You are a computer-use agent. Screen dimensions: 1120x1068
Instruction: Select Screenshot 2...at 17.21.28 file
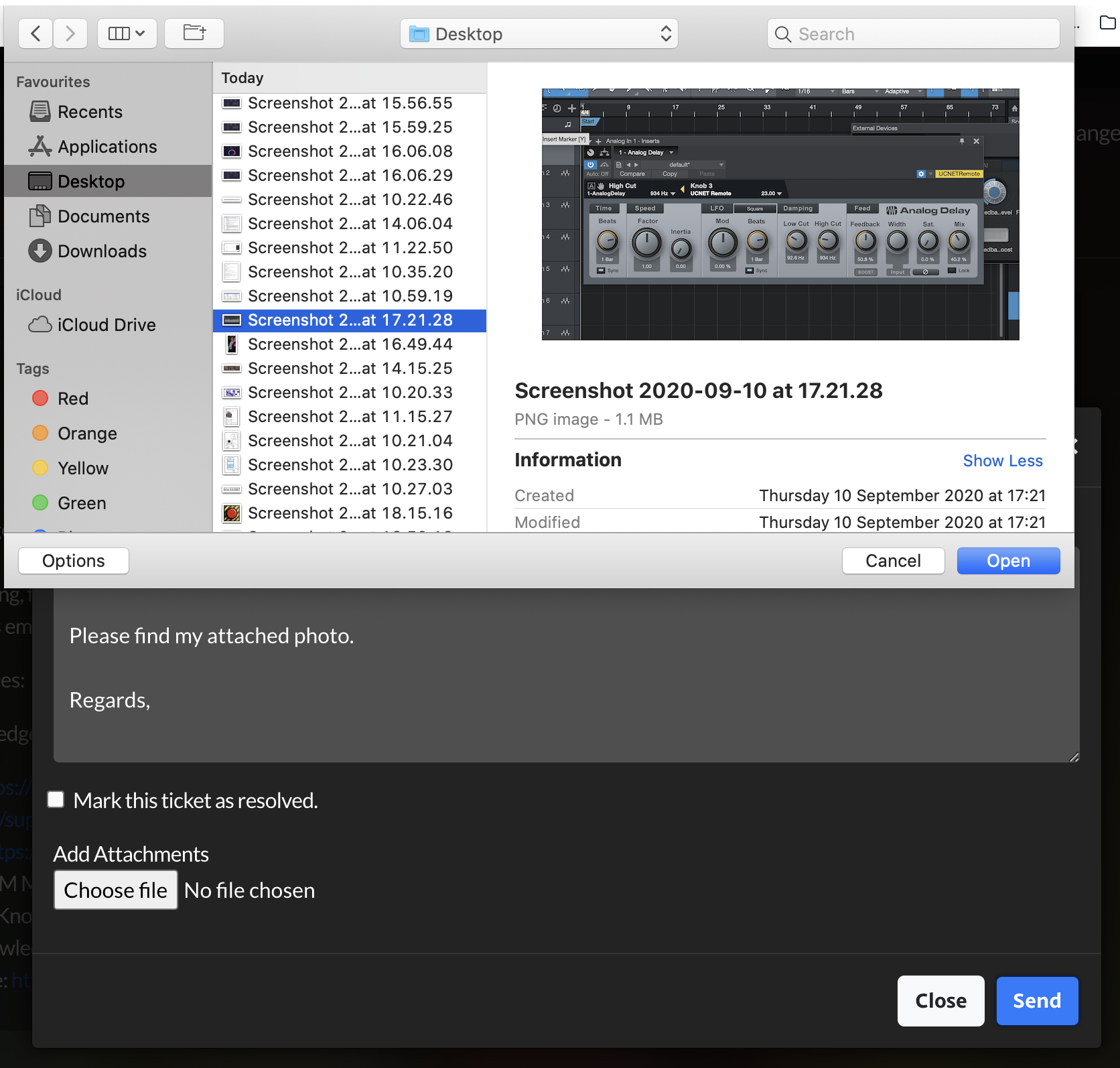click(x=350, y=320)
